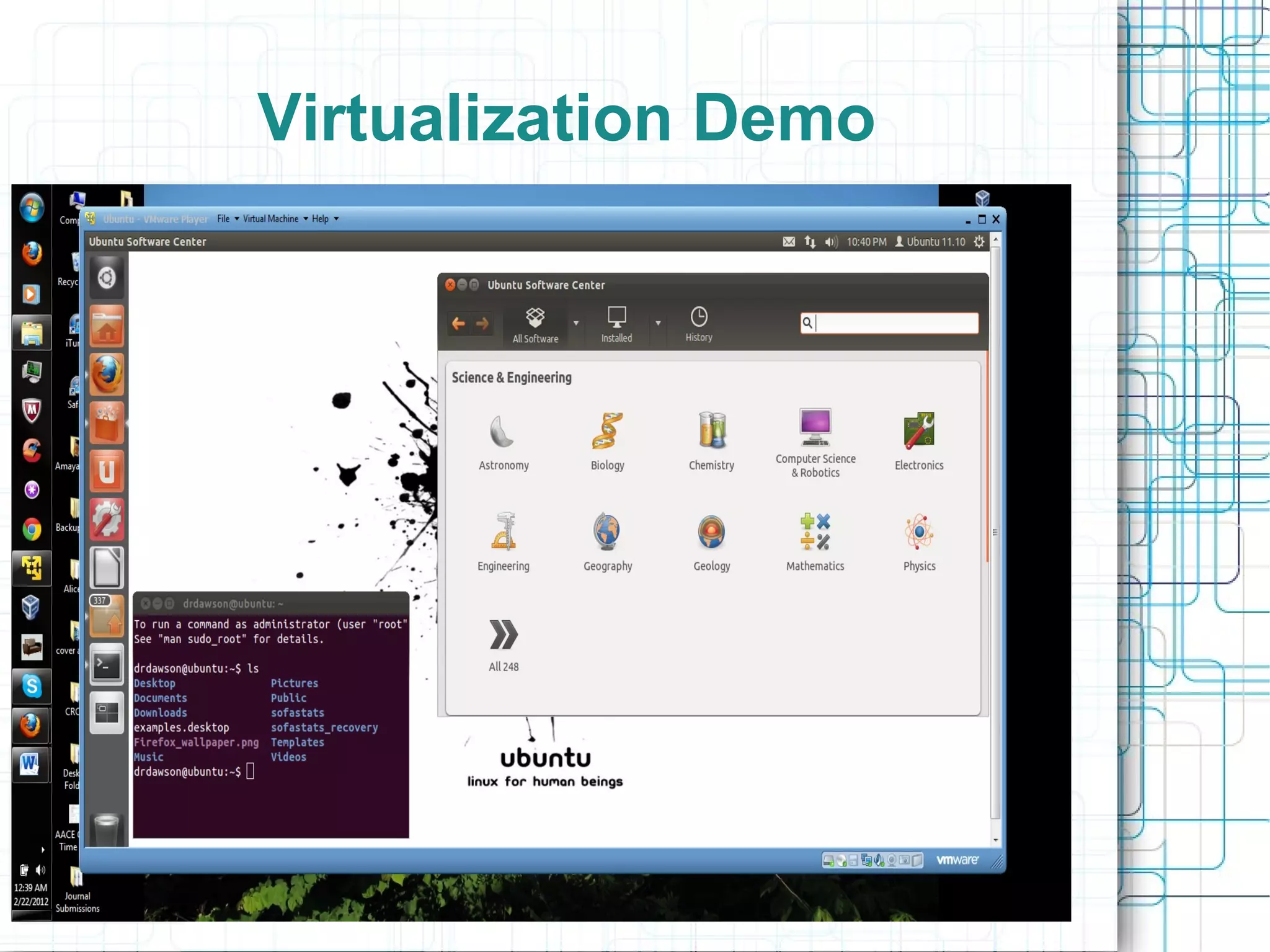Click the Windows Start orb
The width and height of the screenshot is (1270, 952).
coord(32,207)
